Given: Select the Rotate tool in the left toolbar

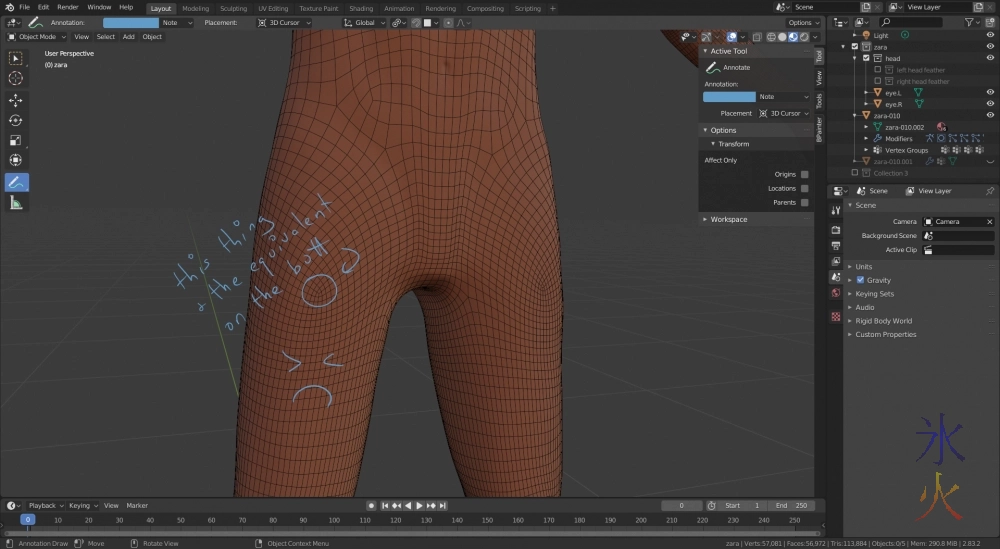Looking at the screenshot, I should point(16,120).
